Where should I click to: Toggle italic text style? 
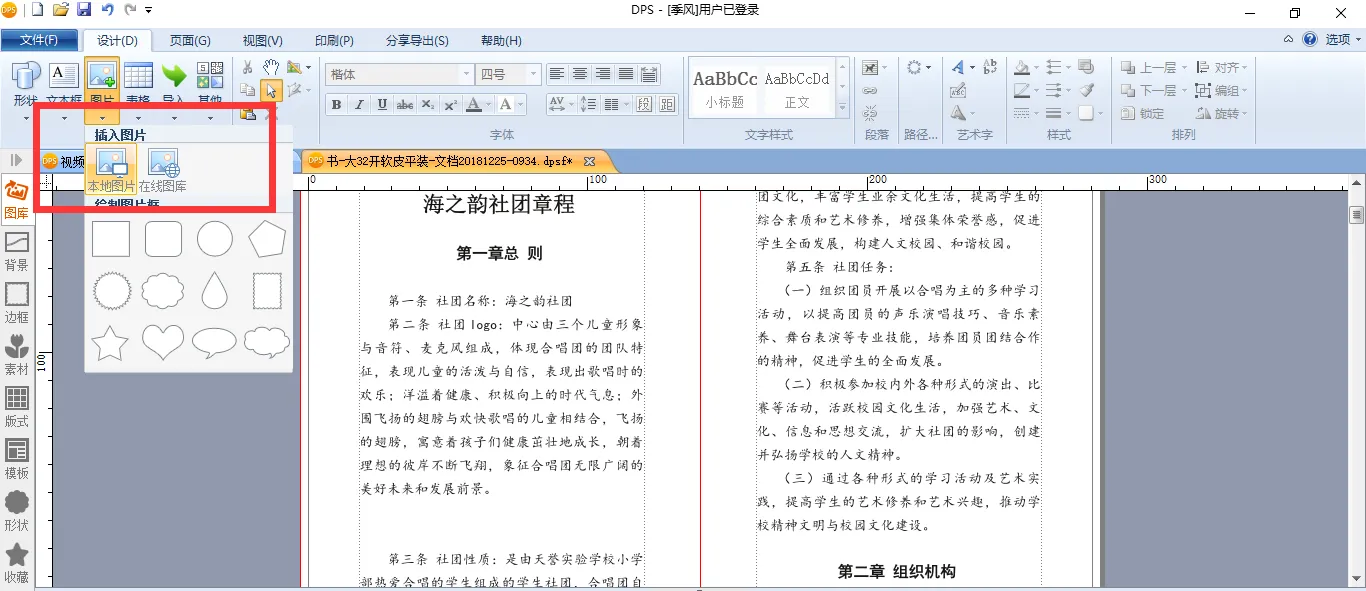click(x=359, y=105)
